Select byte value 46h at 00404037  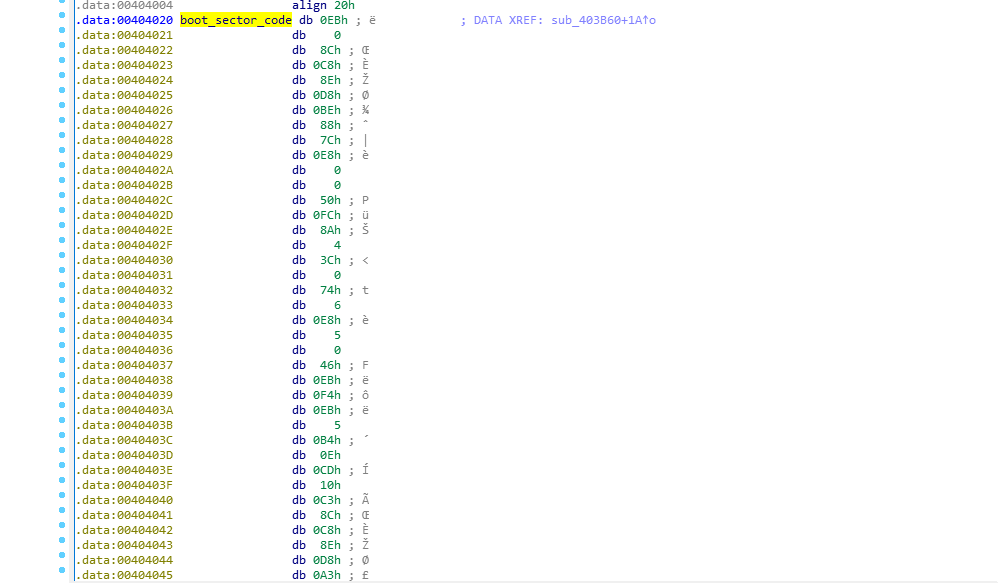(x=330, y=365)
